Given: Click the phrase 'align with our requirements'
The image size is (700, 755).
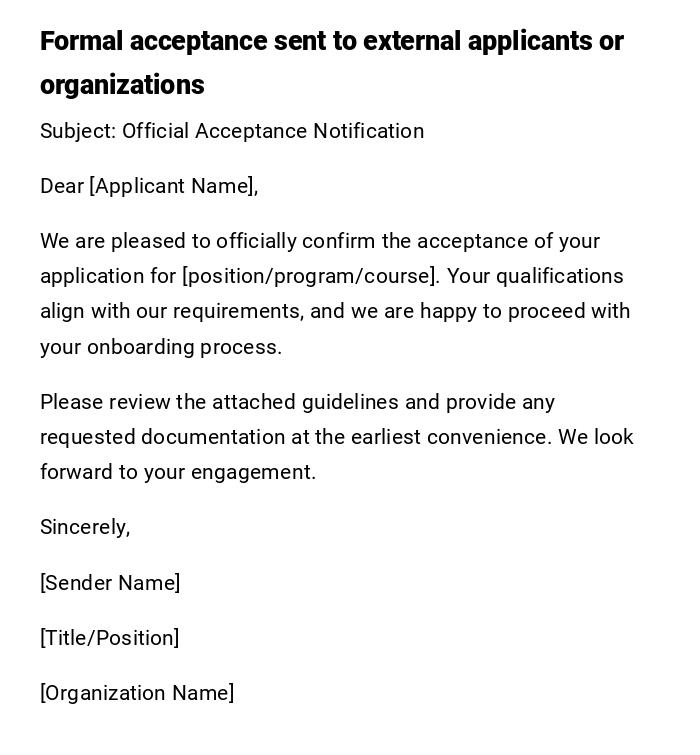Looking at the screenshot, I should (x=171, y=311).
